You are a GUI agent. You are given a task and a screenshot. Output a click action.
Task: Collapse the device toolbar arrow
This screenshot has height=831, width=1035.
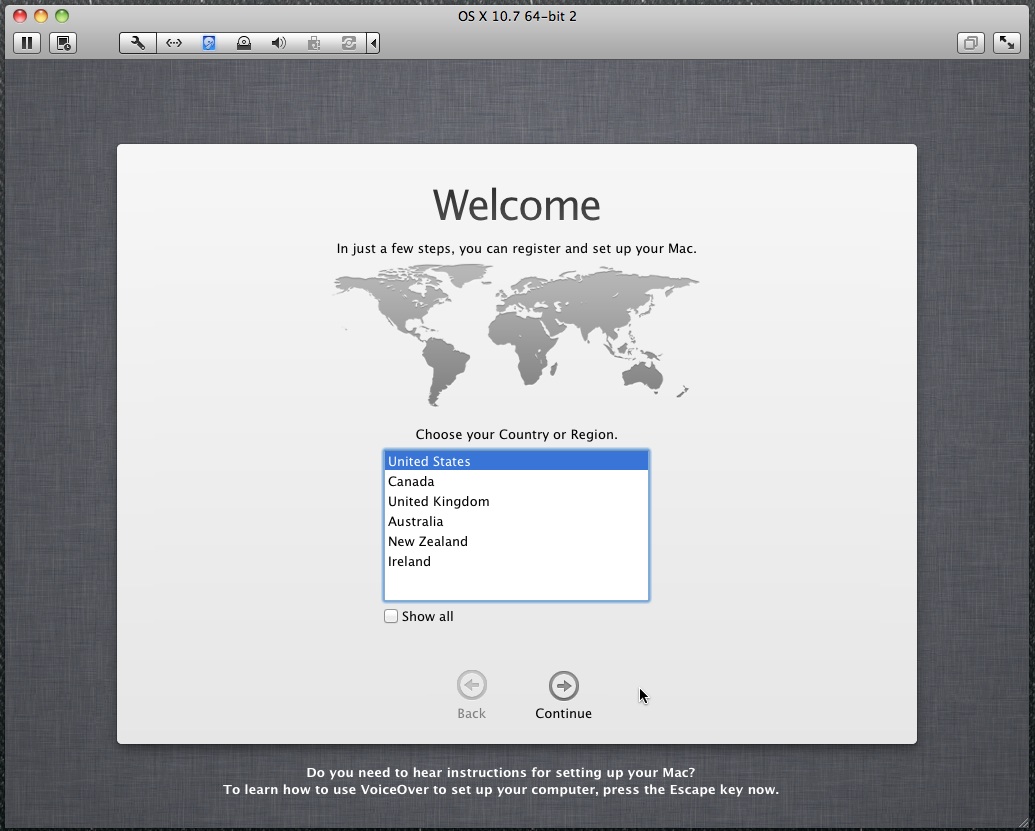374,43
